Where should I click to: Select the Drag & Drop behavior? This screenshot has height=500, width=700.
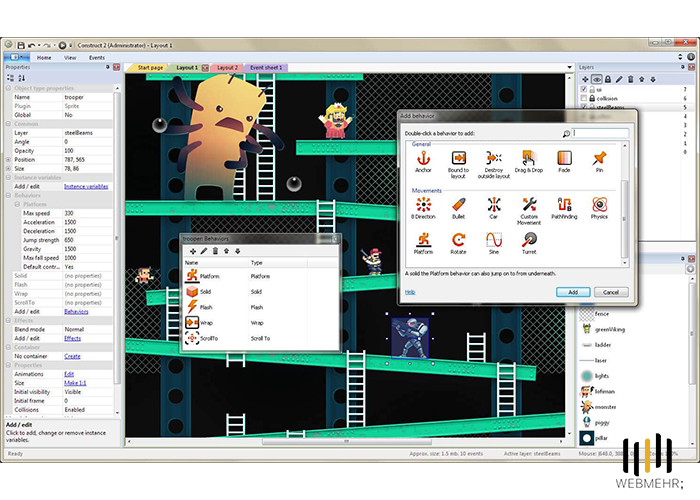coord(529,162)
